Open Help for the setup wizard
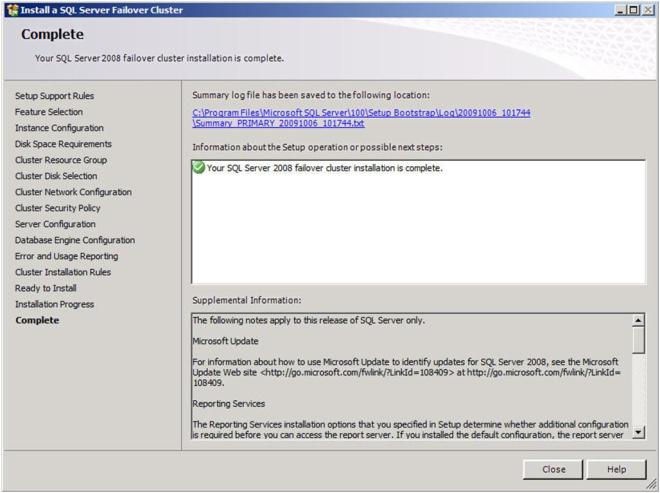Screen dimensions: 660x493 click(x=616, y=469)
